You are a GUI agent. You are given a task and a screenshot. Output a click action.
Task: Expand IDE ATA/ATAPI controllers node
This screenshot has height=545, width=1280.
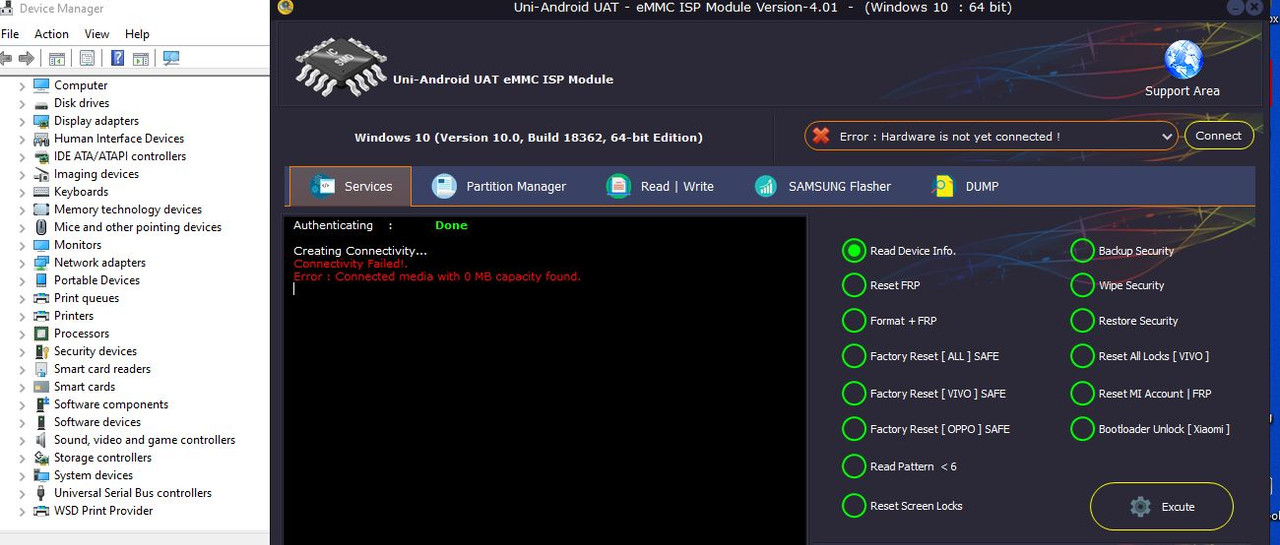22,157
